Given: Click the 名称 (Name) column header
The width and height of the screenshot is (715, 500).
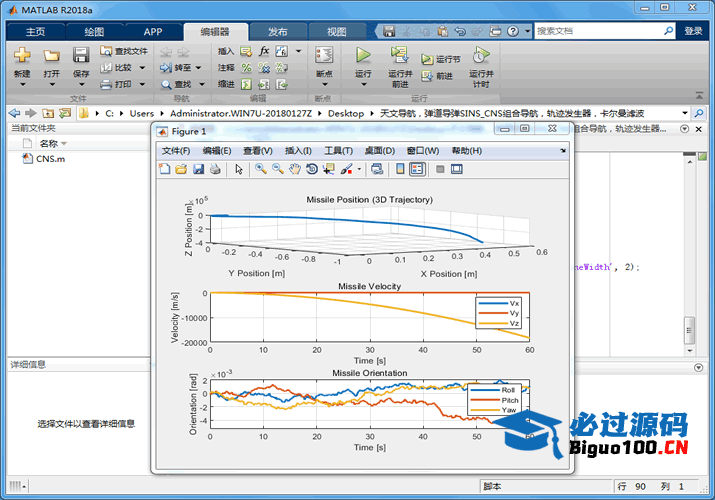Looking at the screenshot, I should (x=49, y=144).
